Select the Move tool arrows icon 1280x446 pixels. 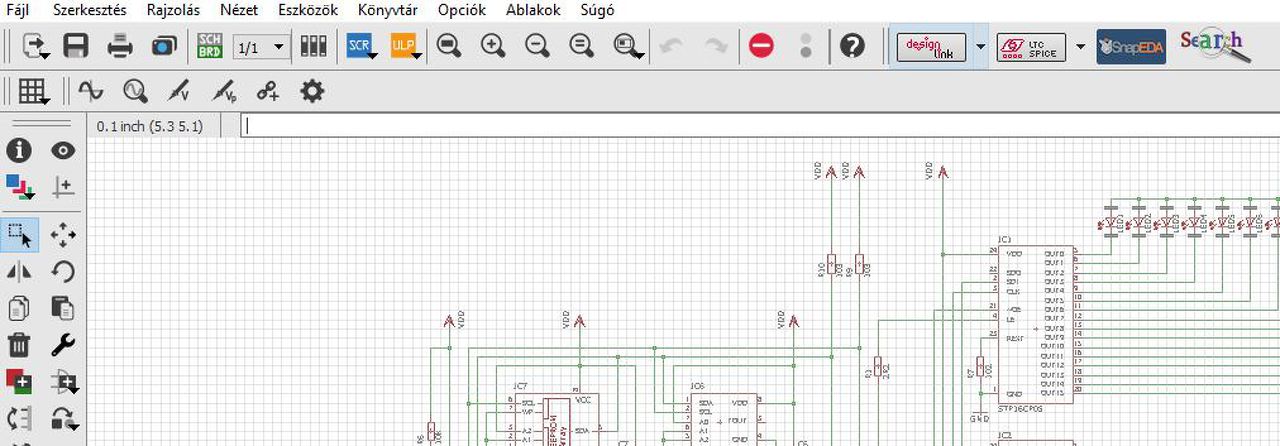pos(63,235)
